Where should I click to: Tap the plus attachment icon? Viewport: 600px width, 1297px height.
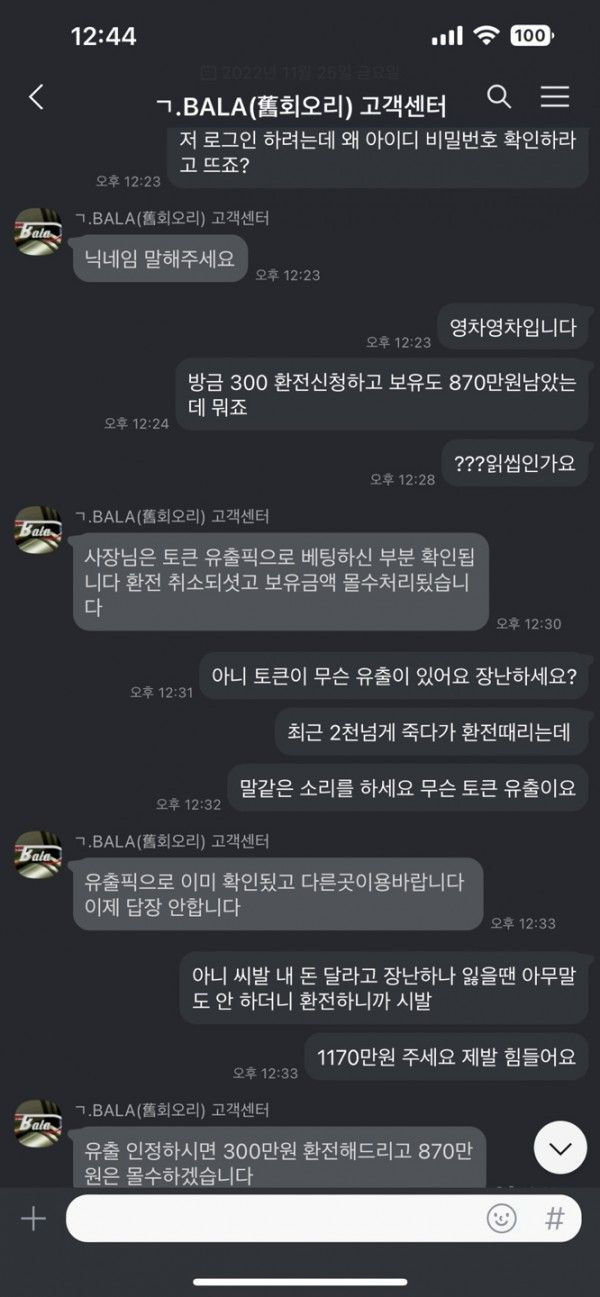coord(33,1218)
